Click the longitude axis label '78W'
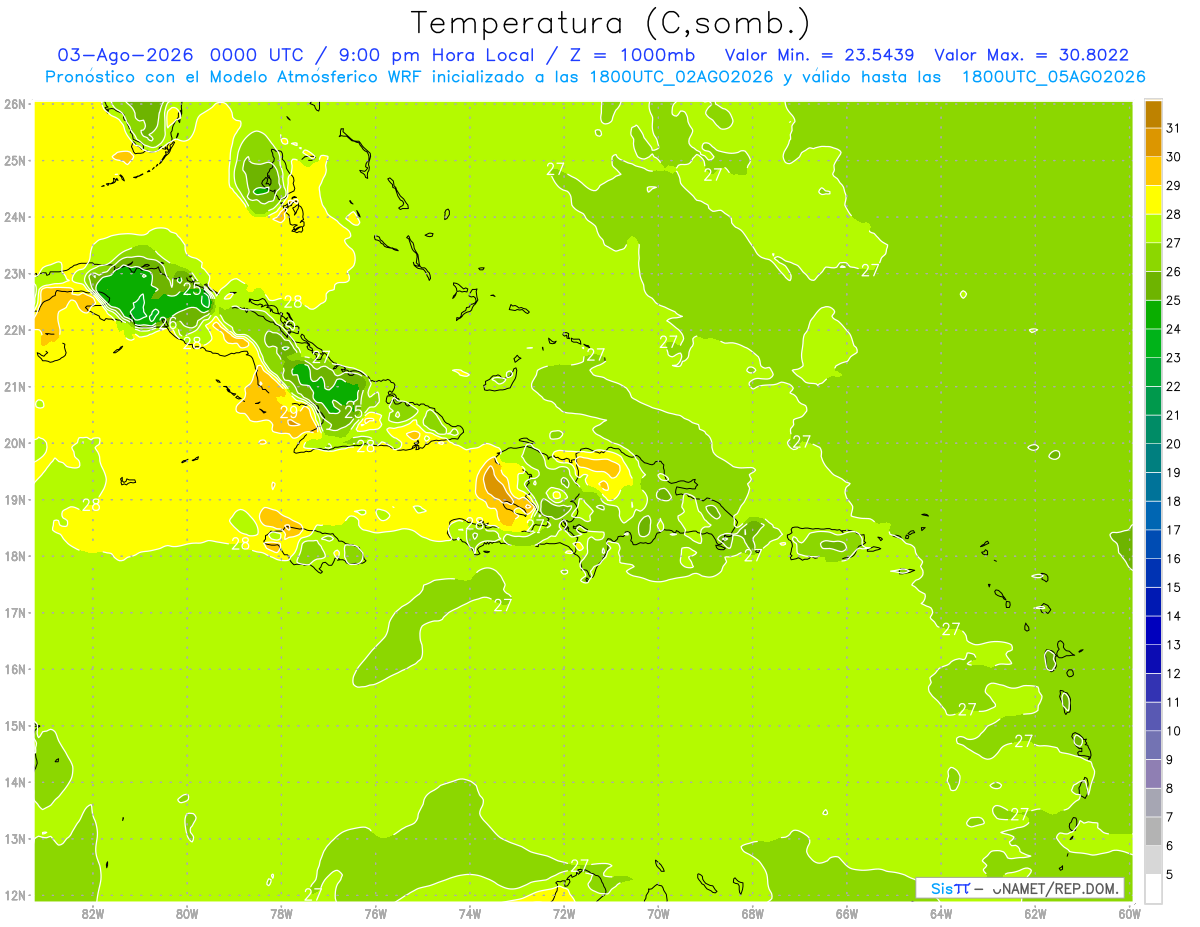The height and width of the screenshot is (927, 1200). coord(281,913)
